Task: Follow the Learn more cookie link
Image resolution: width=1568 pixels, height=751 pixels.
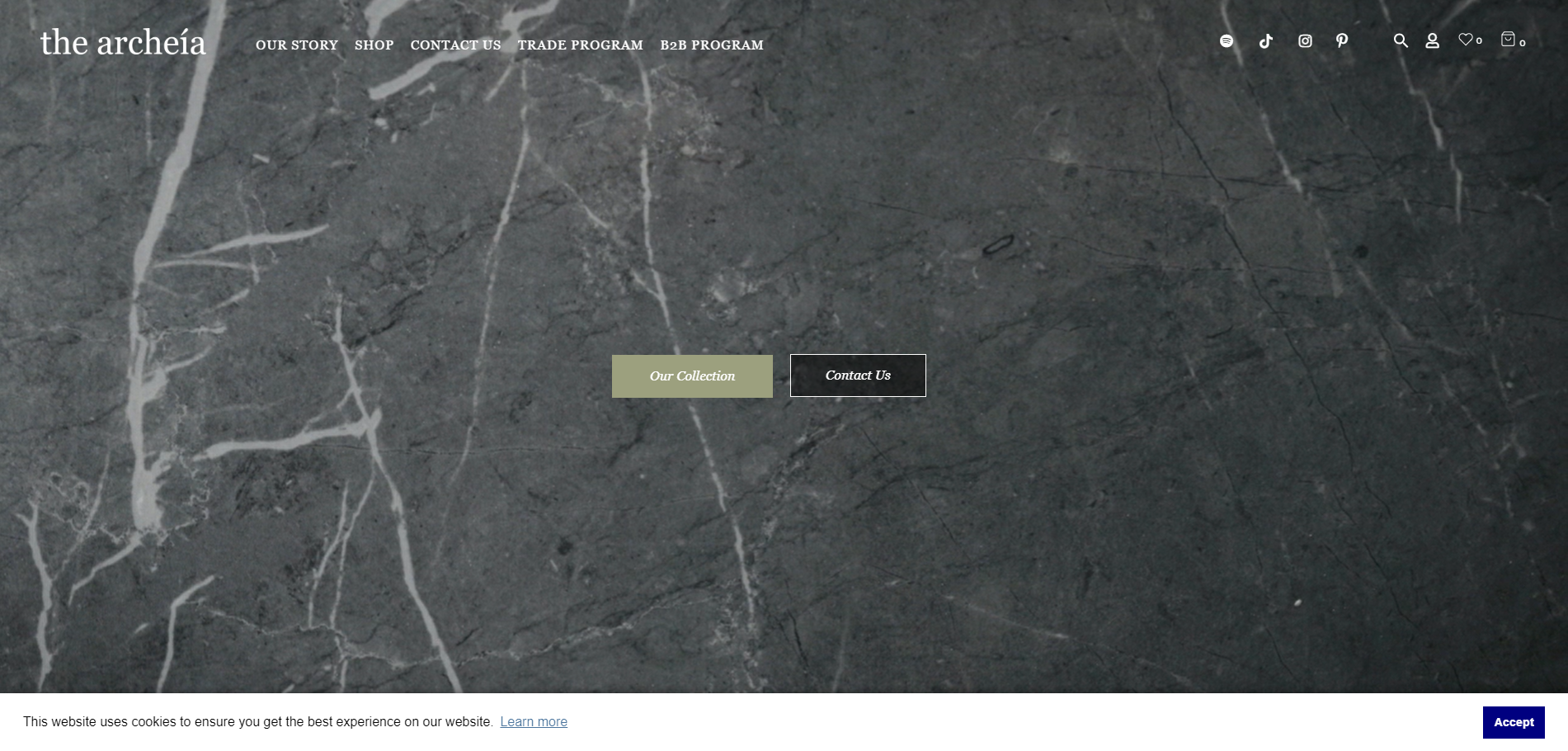Action: (534, 722)
